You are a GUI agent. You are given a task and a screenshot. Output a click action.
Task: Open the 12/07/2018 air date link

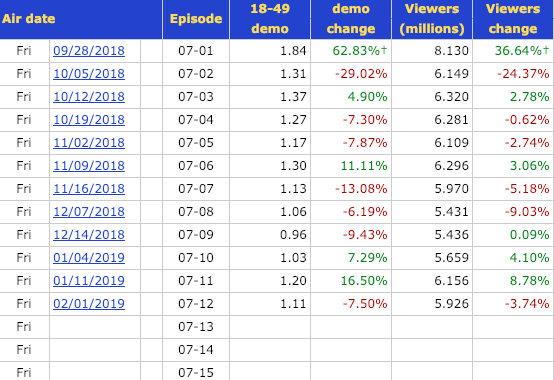(x=89, y=212)
